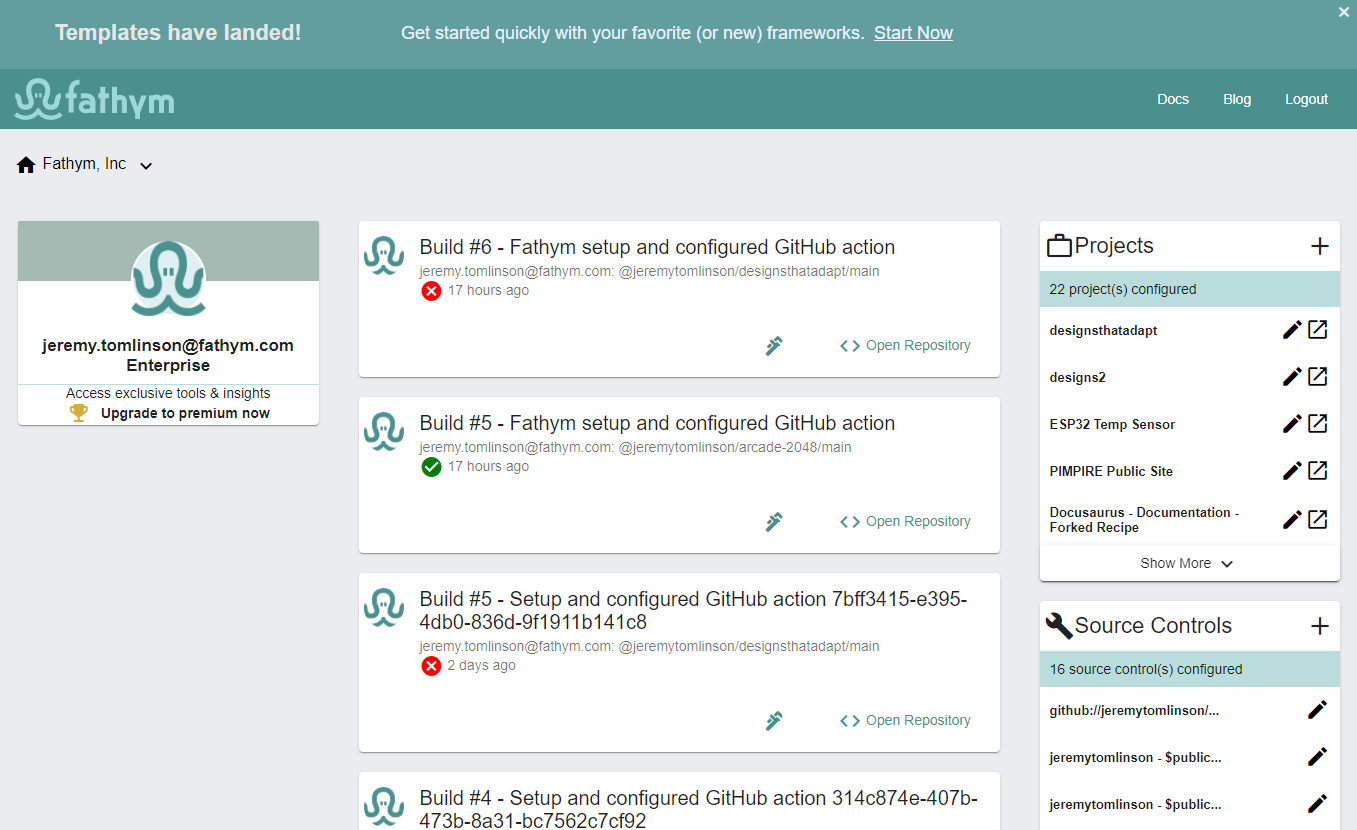Viewport: 1357px width, 830px height.
Task: Edit the Docusaurus Documentation project
Action: pyautogui.click(x=1292, y=520)
